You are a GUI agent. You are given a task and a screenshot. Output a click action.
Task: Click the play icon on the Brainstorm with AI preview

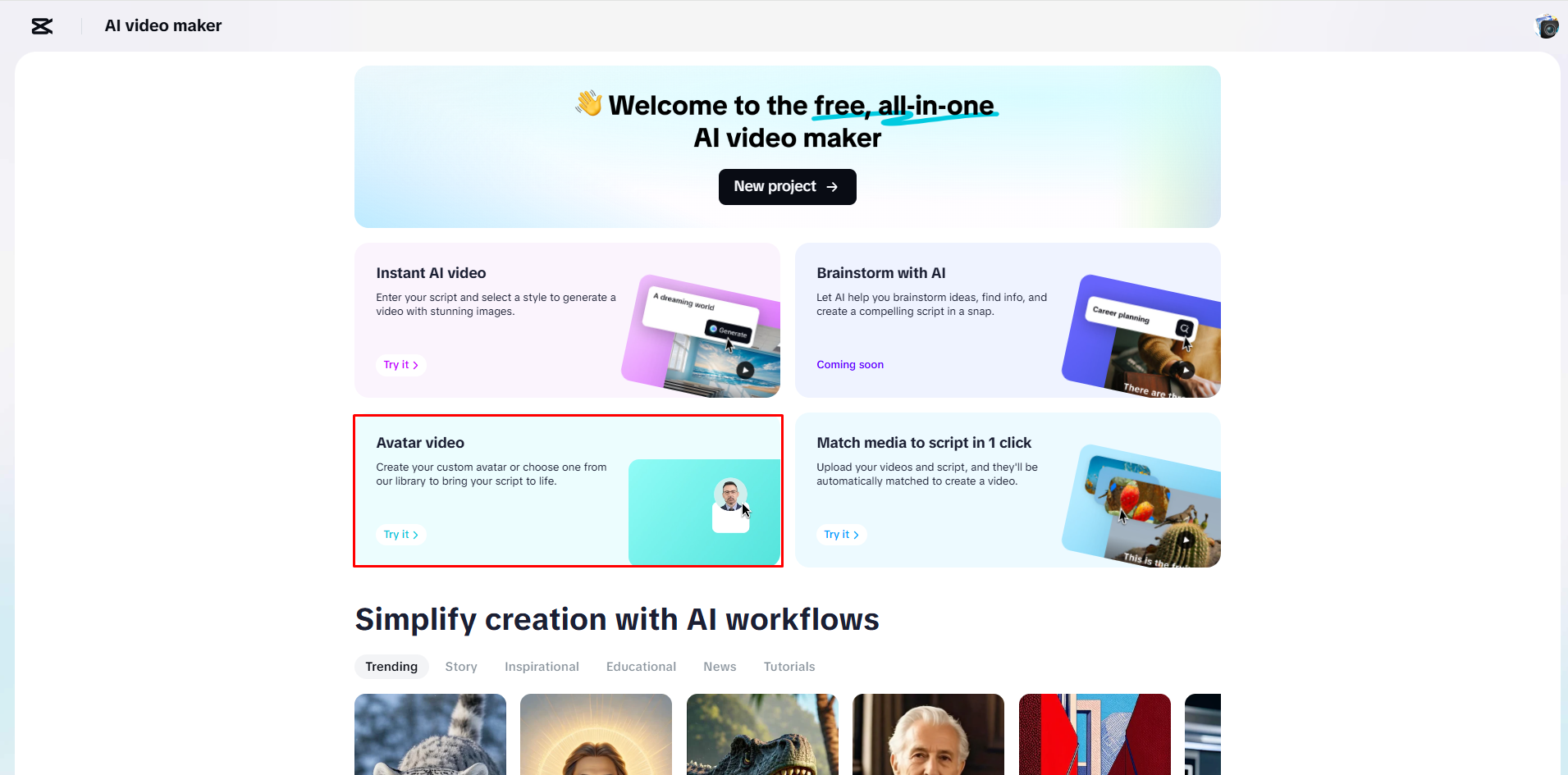pyautogui.click(x=1186, y=370)
